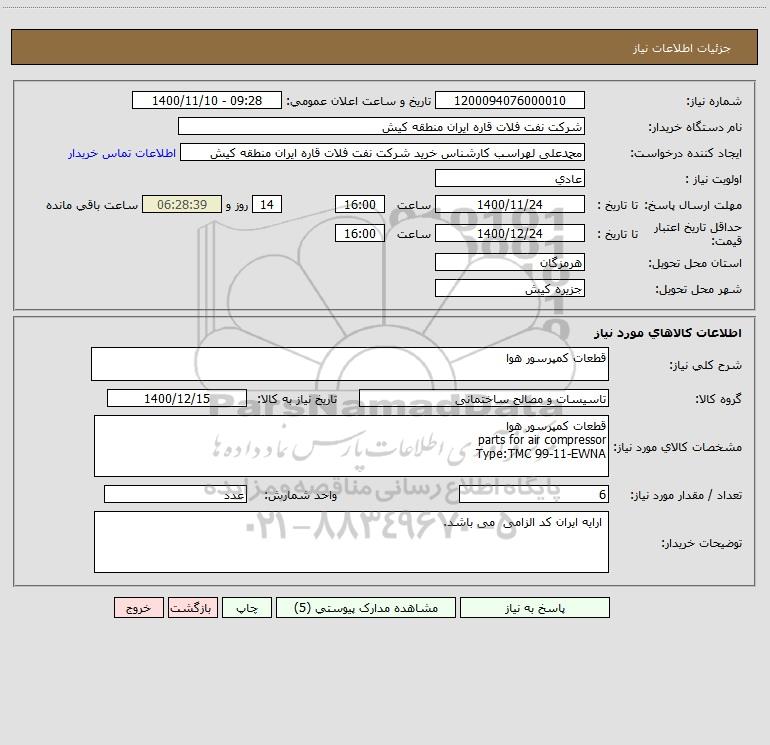Click label ساعت باقی مانده
The width and height of the screenshot is (770, 745).
[92, 205]
